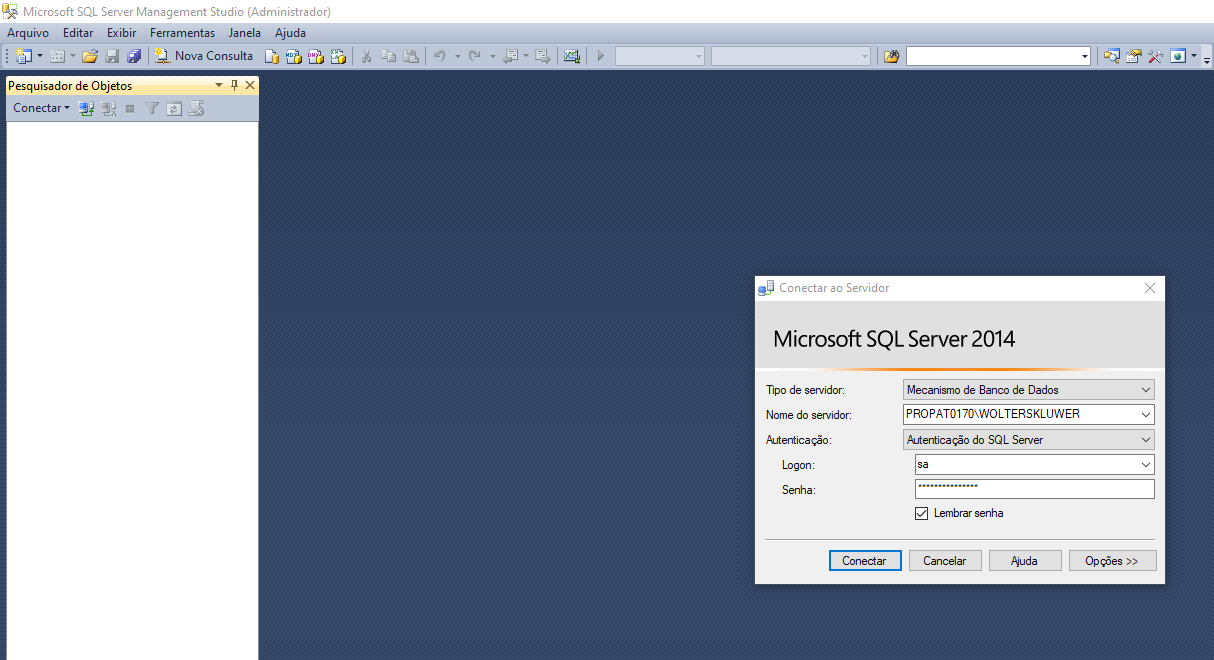Open the Find search combo box
1214x660 pixels.
click(x=998, y=56)
